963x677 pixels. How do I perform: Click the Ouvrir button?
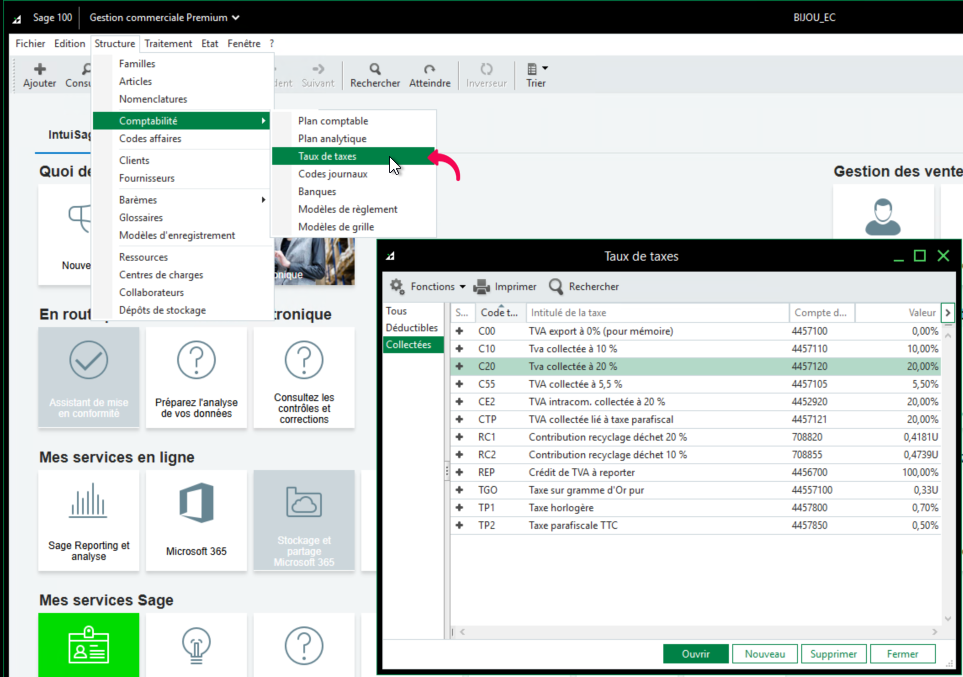pos(695,654)
